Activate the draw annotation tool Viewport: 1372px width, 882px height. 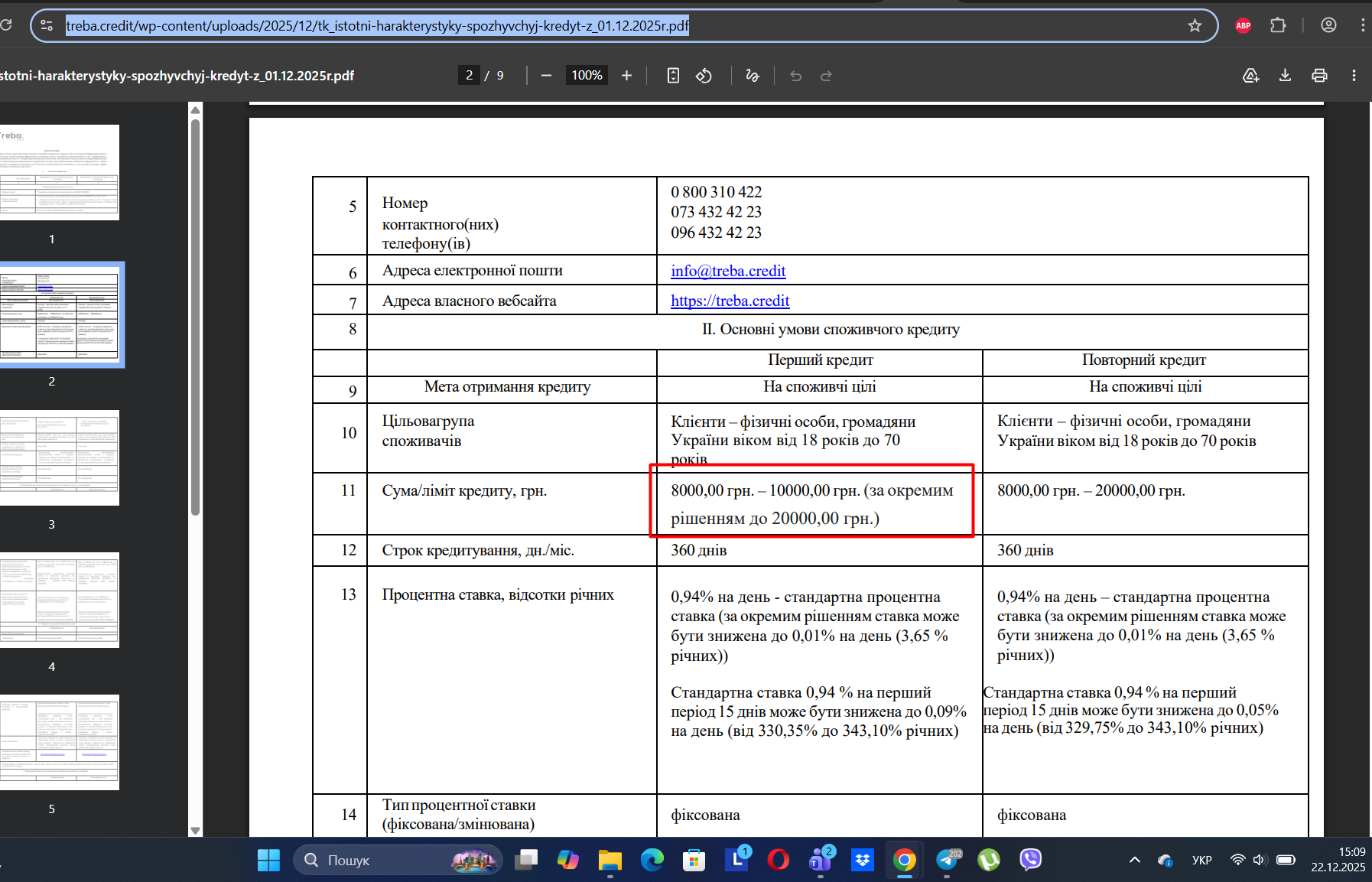753,75
